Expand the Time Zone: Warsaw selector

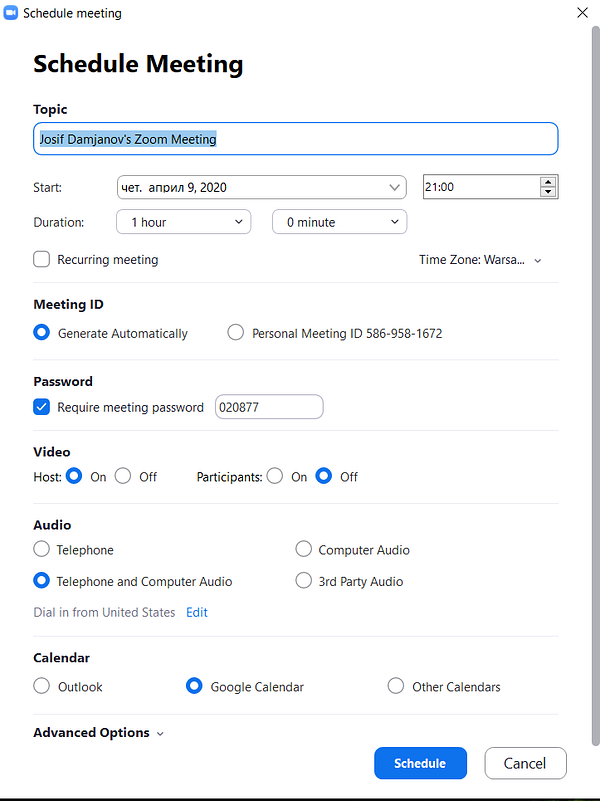click(480, 260)
